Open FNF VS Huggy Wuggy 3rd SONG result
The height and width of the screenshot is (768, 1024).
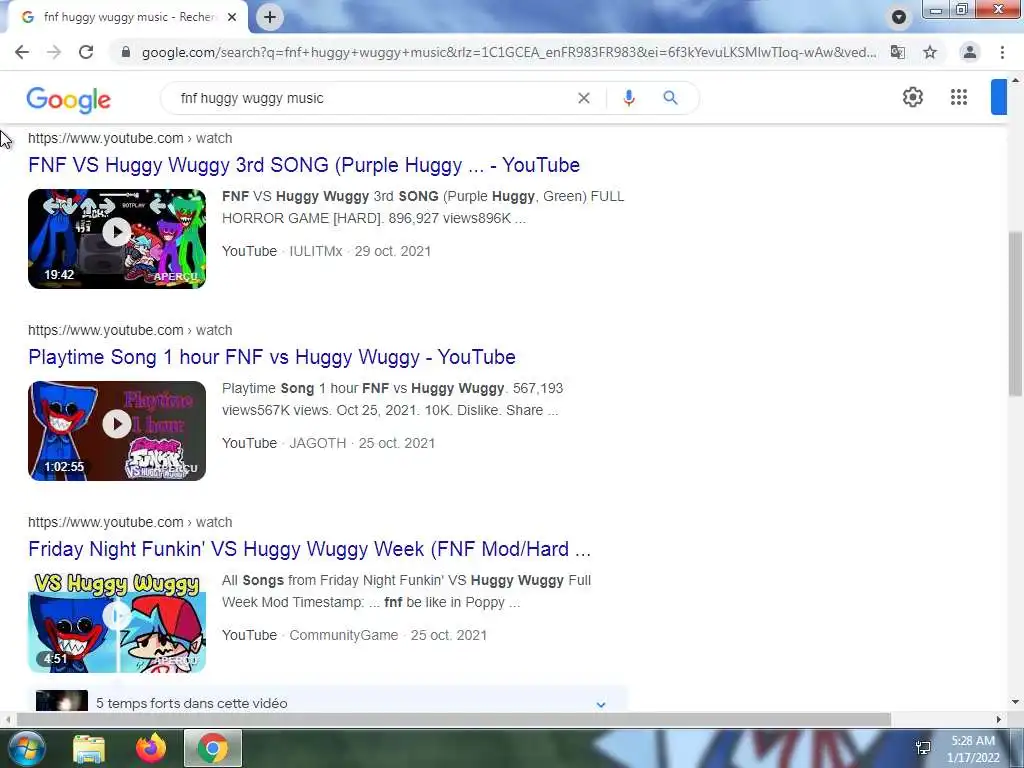coord(304,165)
